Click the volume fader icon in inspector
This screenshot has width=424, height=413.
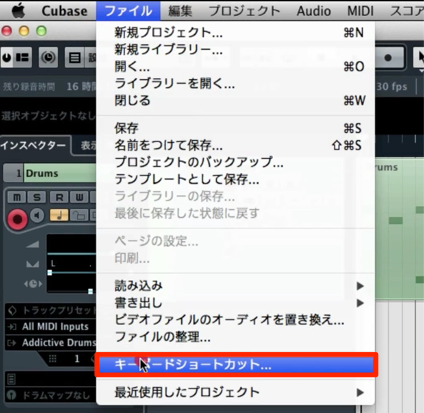coord(33,245)
